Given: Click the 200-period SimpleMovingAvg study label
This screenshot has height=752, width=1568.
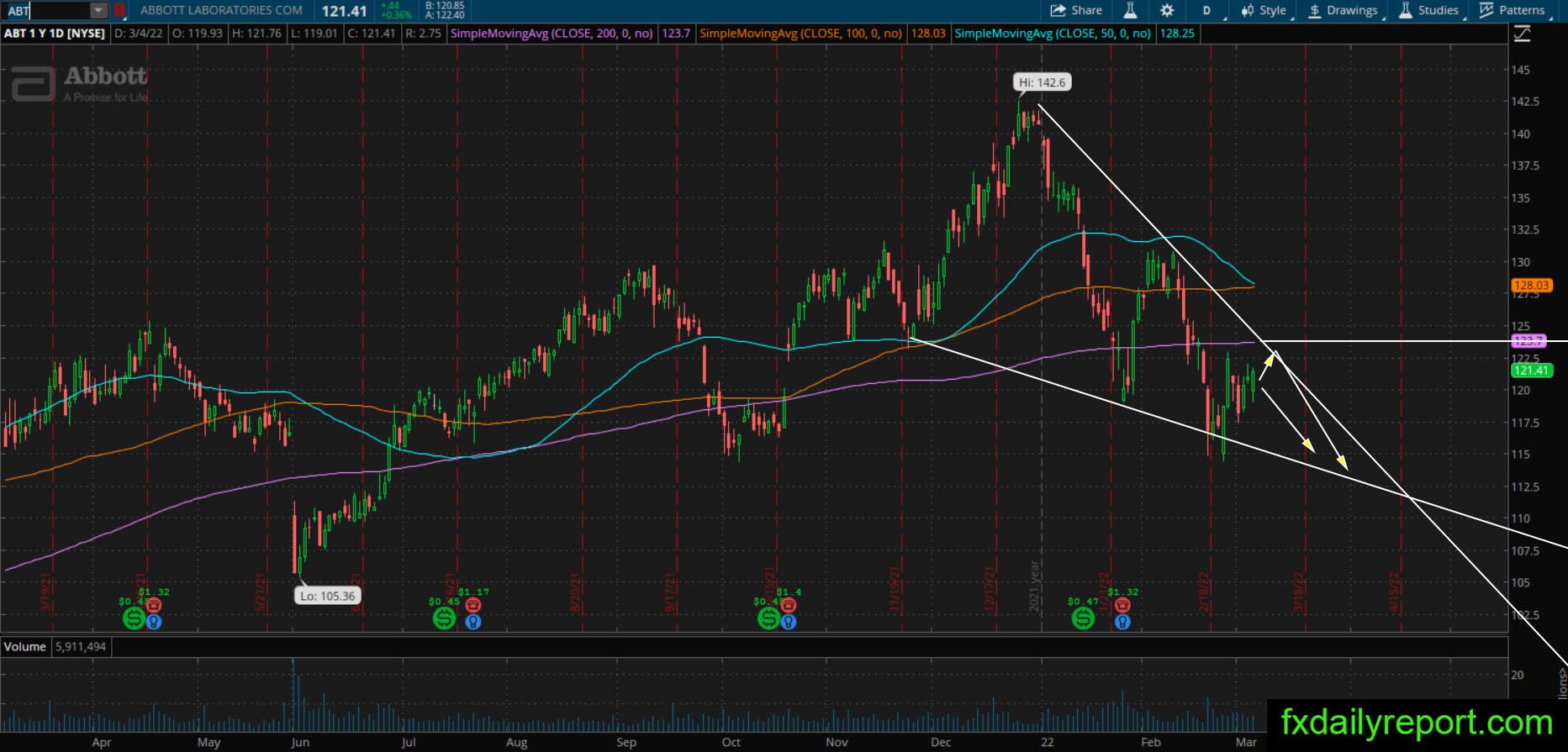Looking at the screenshot, I should click(552, 34).
